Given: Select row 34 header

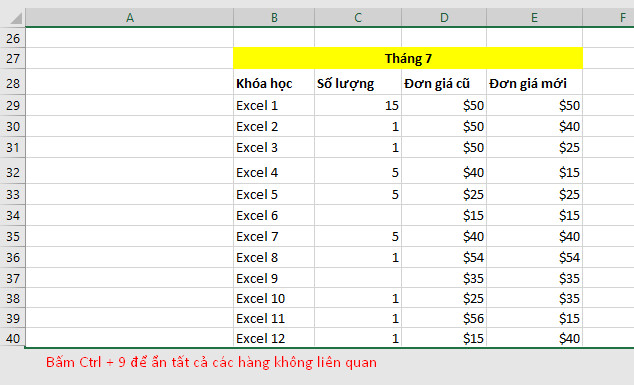Looking at the screenshot, I should [x=13, y=215].
